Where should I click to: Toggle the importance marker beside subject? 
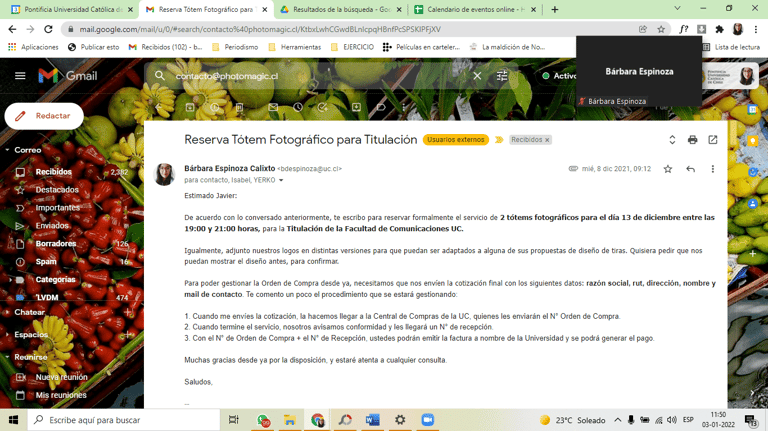coord(499,140)
